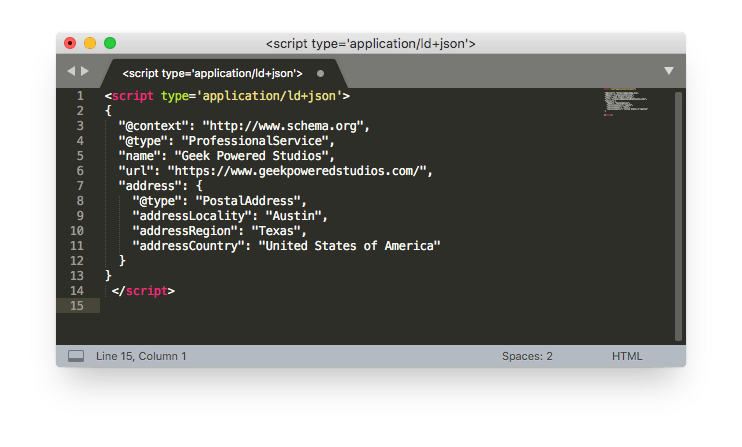Click line number 1 in gutter
This screenshot has height=447, width=742.
pyautogui.click(x=80, y=96)
